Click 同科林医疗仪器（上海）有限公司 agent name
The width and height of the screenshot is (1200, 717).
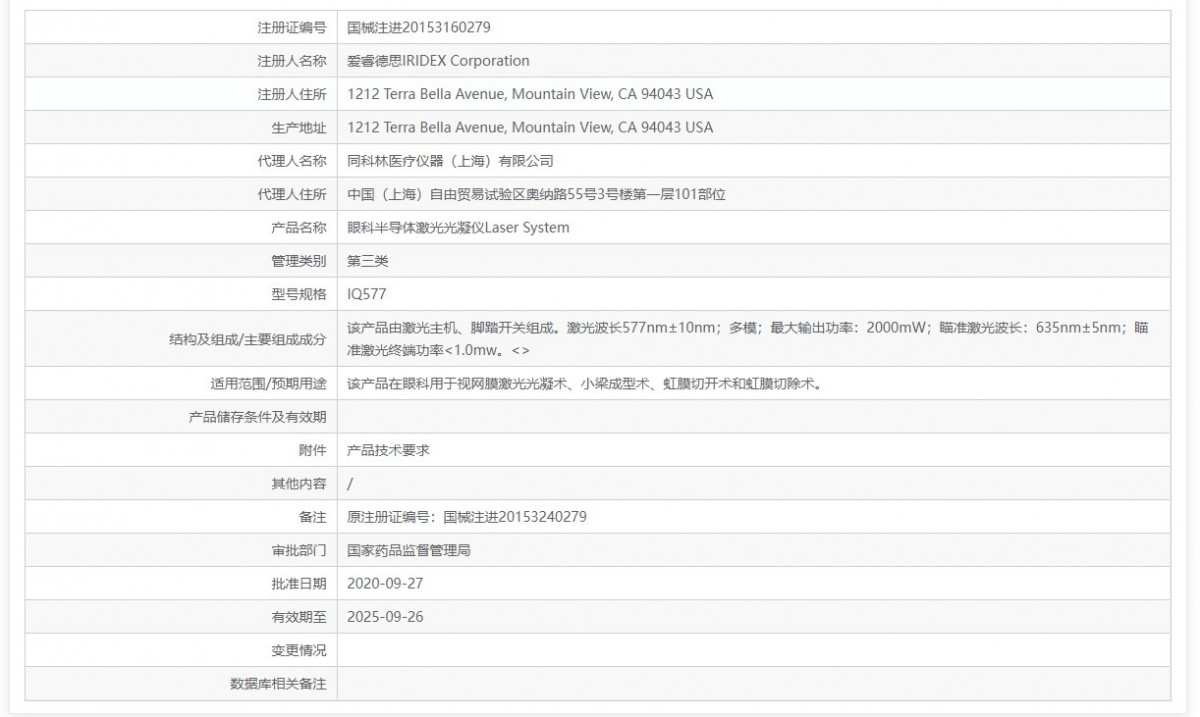tap(450, 160)
